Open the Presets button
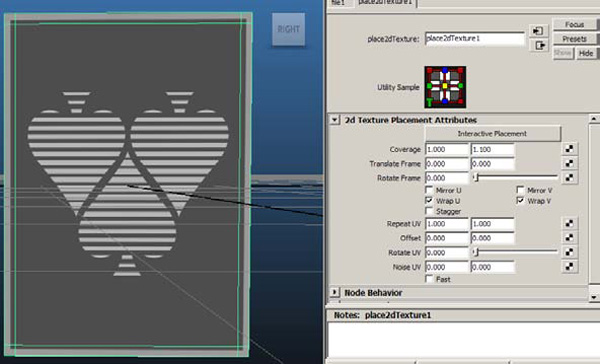600x364 pixels. (x=575, y=39)
